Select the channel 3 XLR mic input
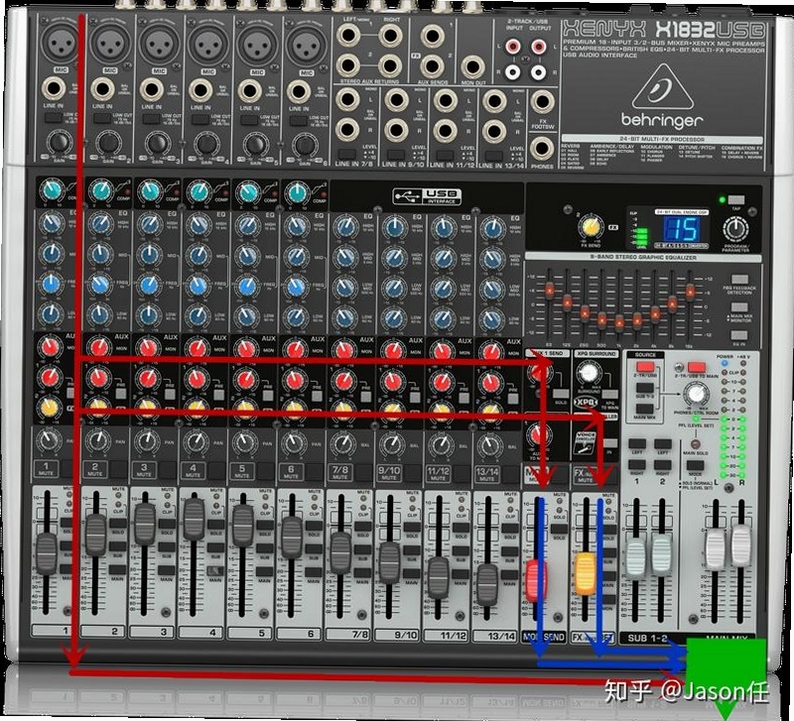The image size is (794, 721). [159, 45]
